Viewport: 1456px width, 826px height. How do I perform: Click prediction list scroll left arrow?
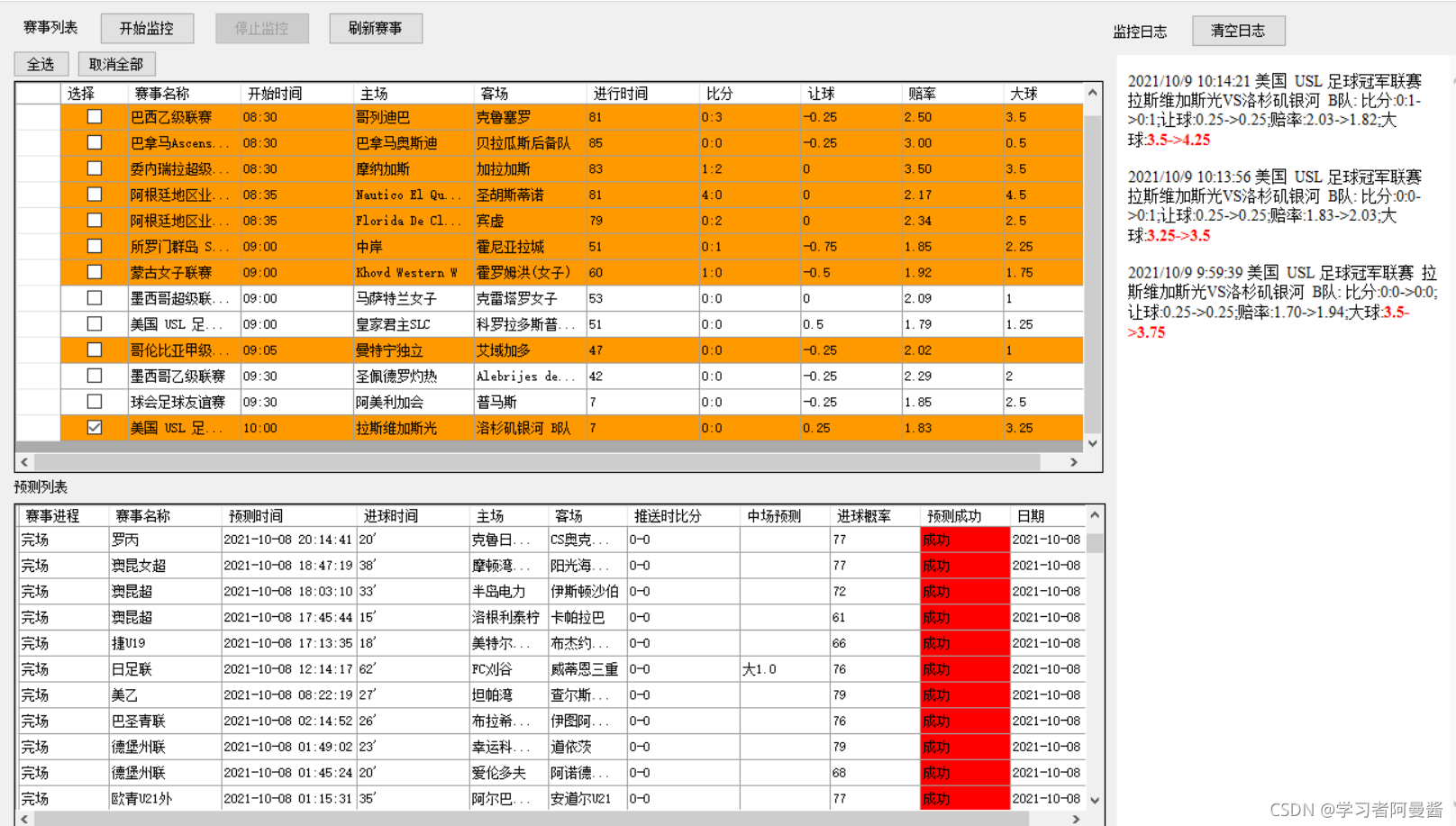click(x=24, y=819)
